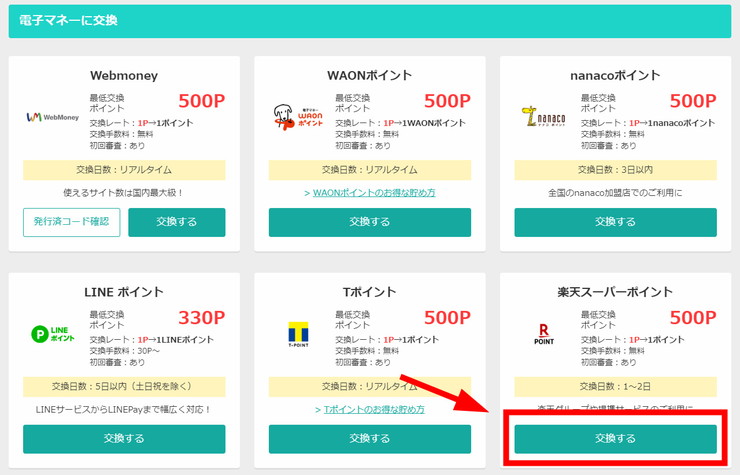Click the 楽天スーパーポイント card title
Image resolution: width=740 pixels, height=475 pixels.
[615, 292]
